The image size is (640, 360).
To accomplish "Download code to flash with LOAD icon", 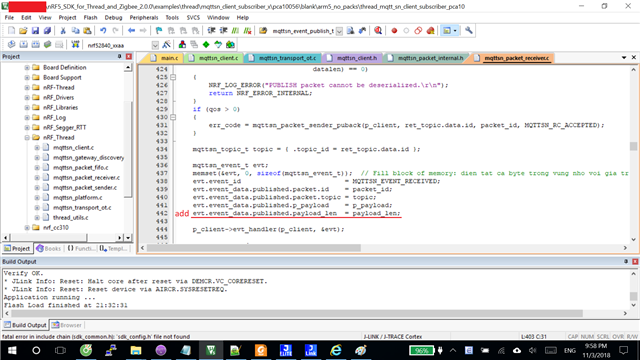I will coord(75,44).
